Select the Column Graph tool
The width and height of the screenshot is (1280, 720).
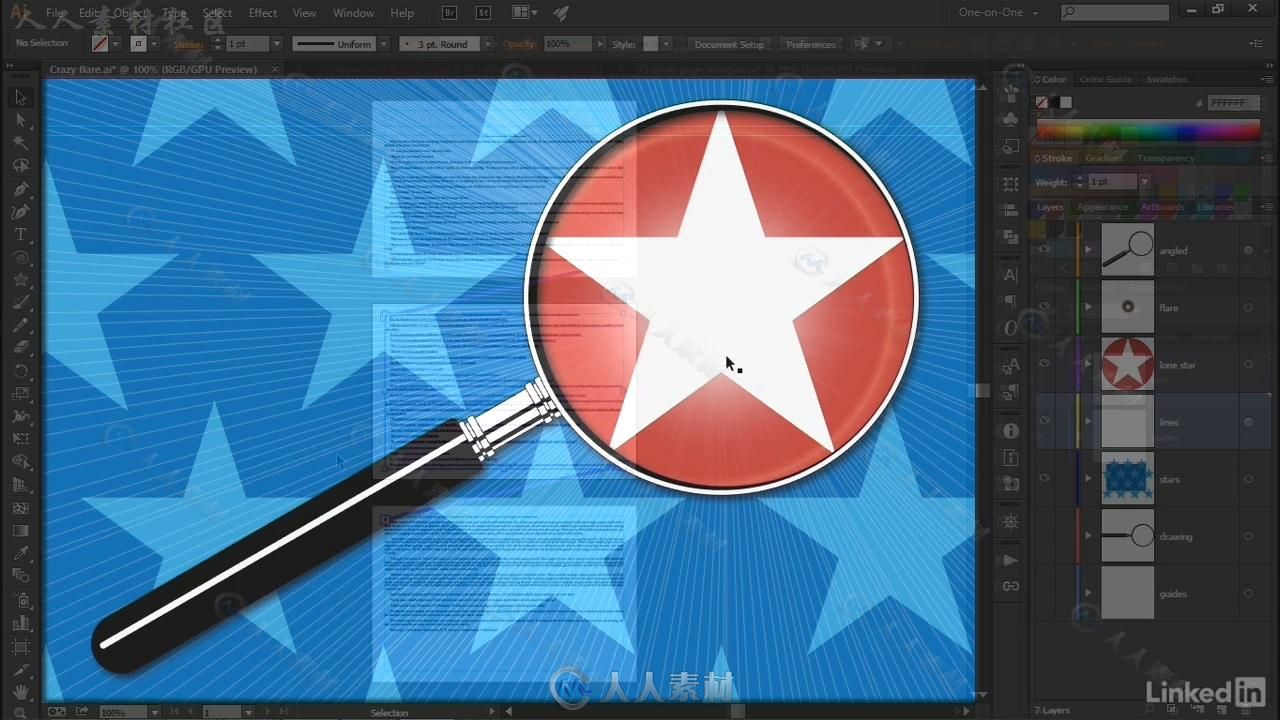[20, 622]
